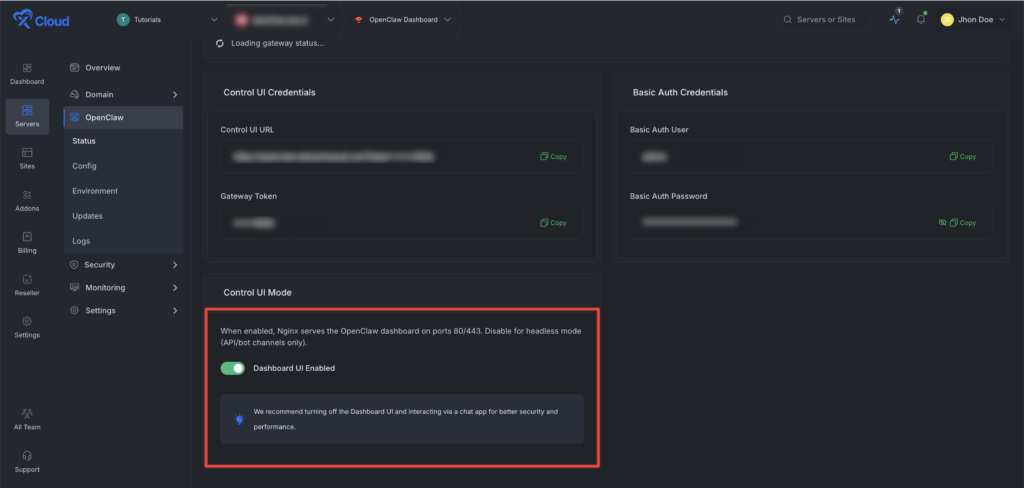The height and width of the screenshot is (488, 1024).
Task: Copy the Control UI URL
Action: (553, 157)
